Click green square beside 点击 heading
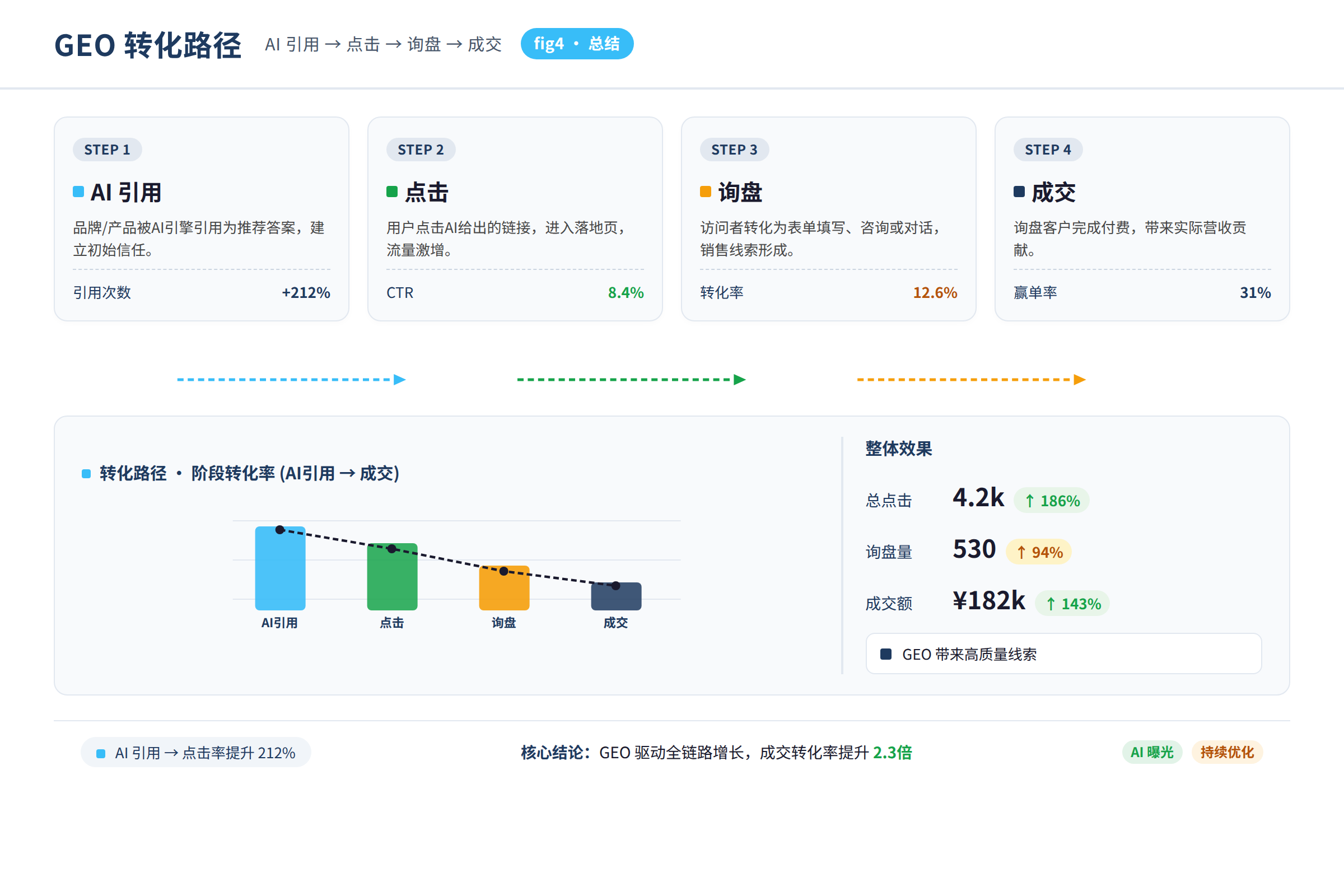The width and height of the screenshot is (1344, 896). point(392,192)
